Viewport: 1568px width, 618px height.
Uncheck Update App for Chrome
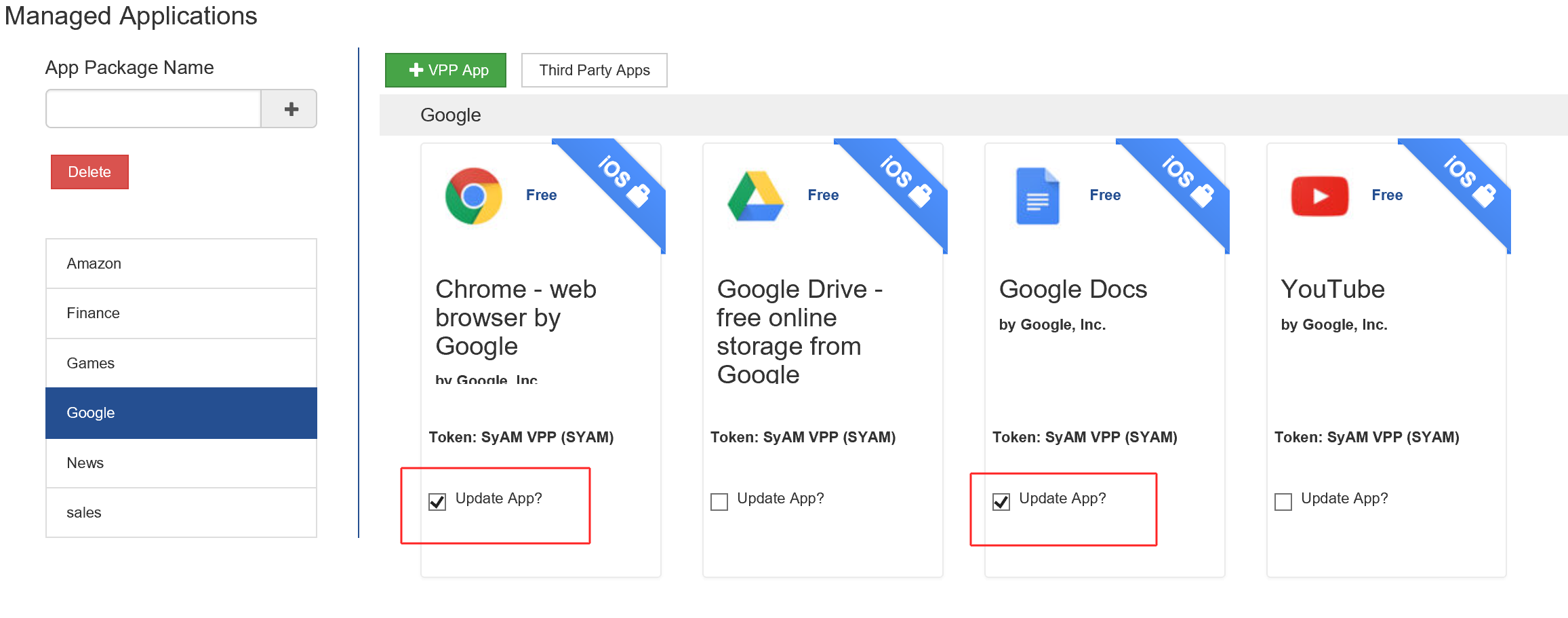[x=437, y=502]
